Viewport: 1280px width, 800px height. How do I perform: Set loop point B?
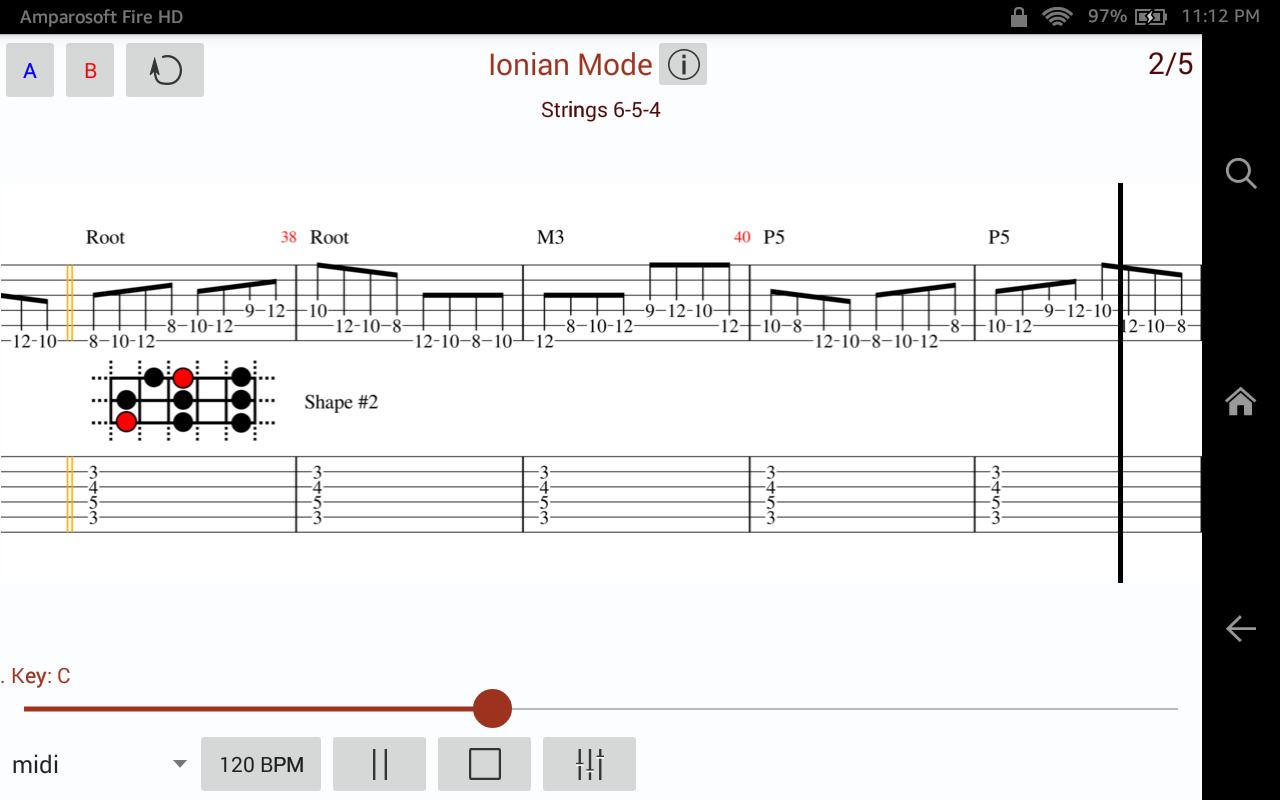coord(90,70)
